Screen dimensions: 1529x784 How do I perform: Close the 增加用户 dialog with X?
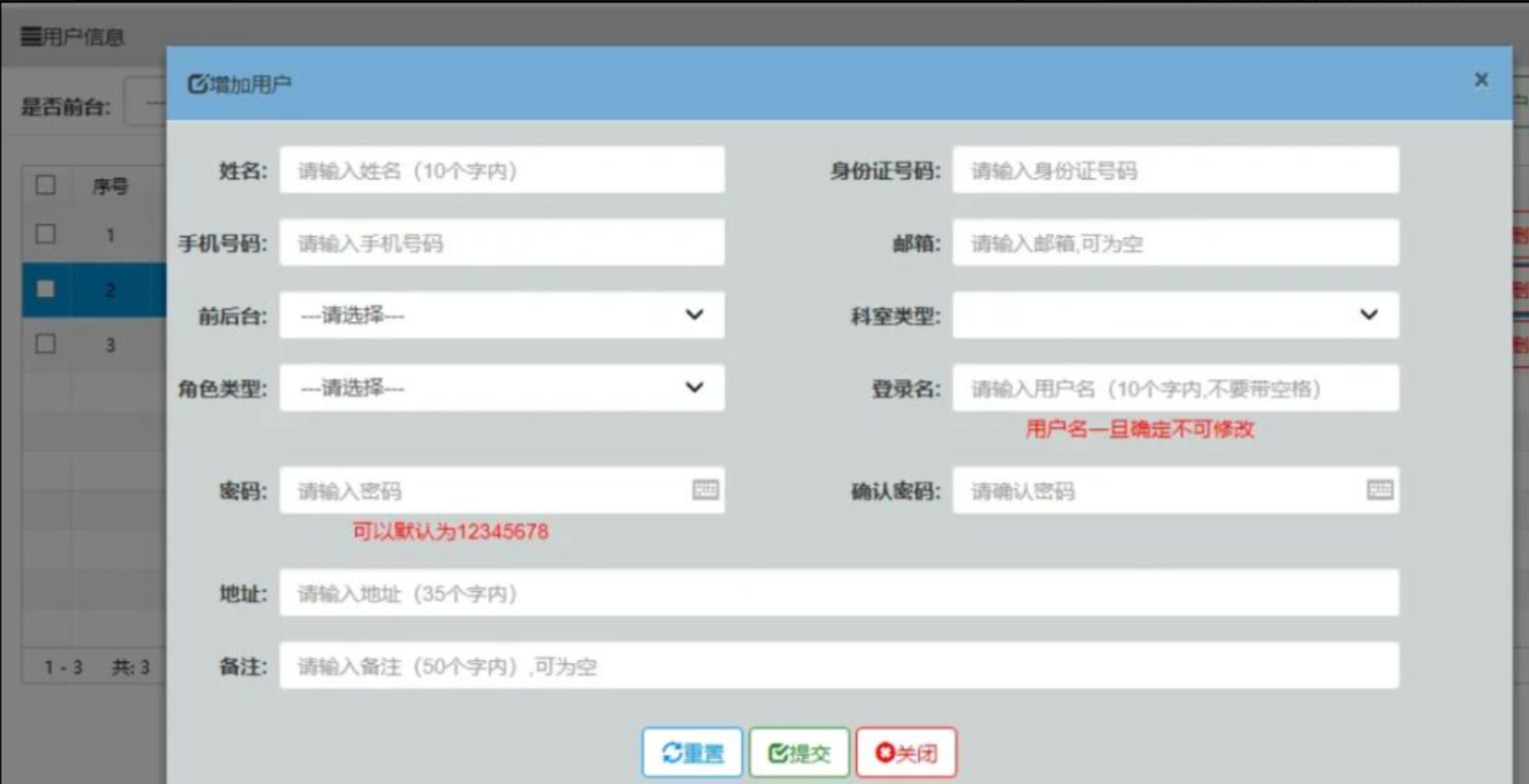point(1481,80)
